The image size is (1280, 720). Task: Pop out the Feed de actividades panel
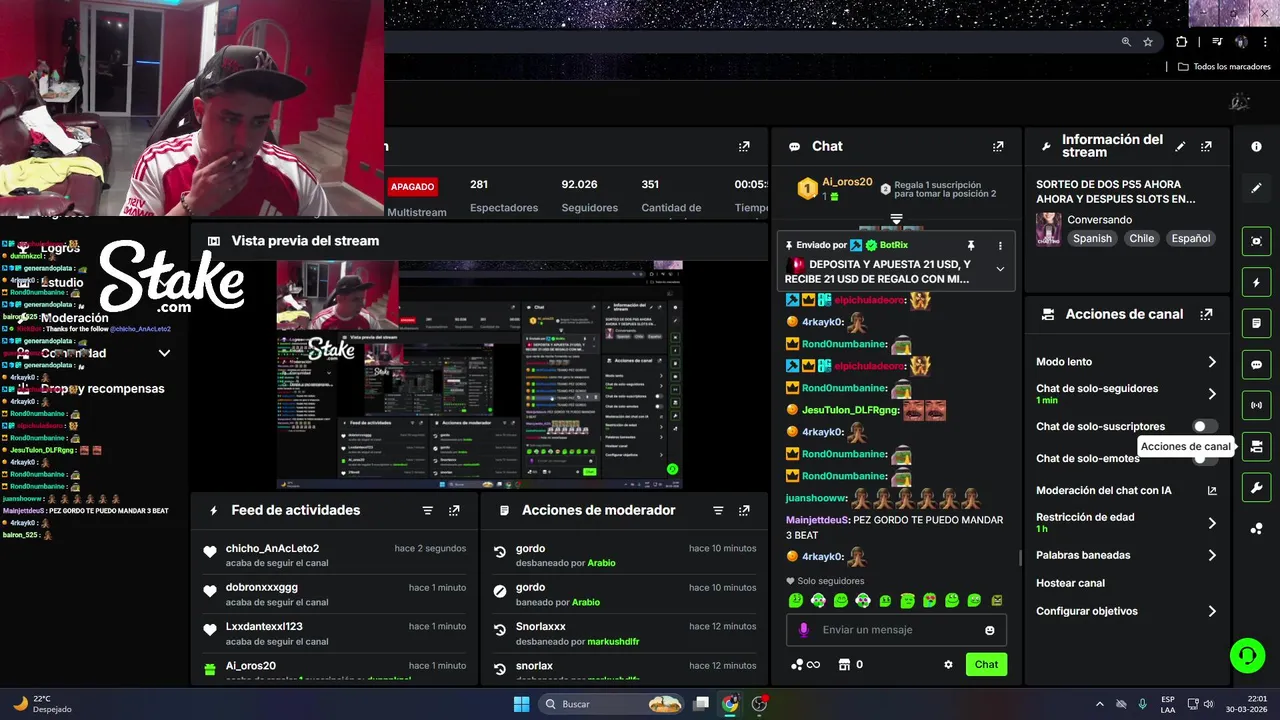click(x=454, y=510)
